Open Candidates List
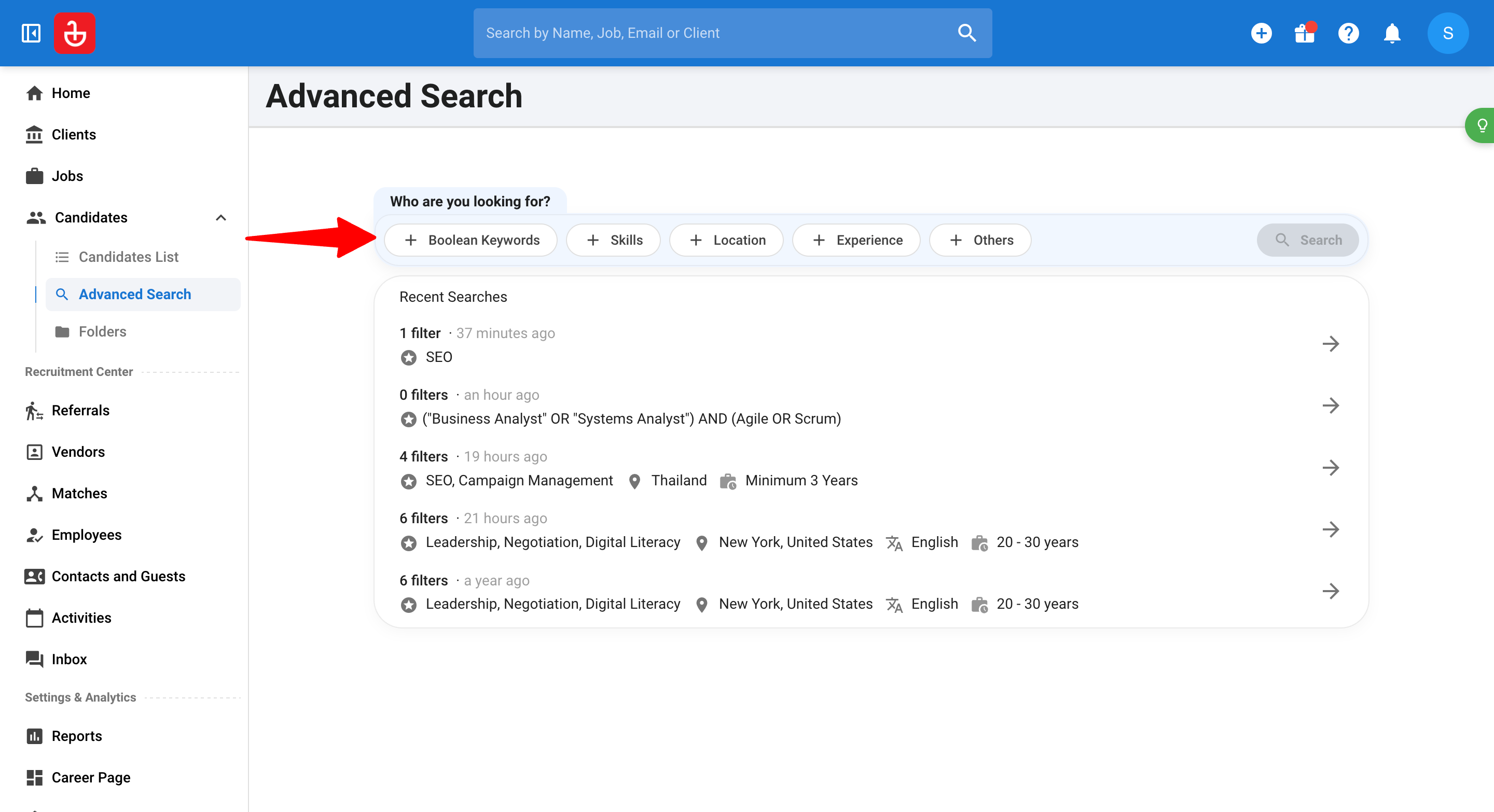The height and width of the screenshot is (812, 1494). pyautogui.click(x=143, y=257)
